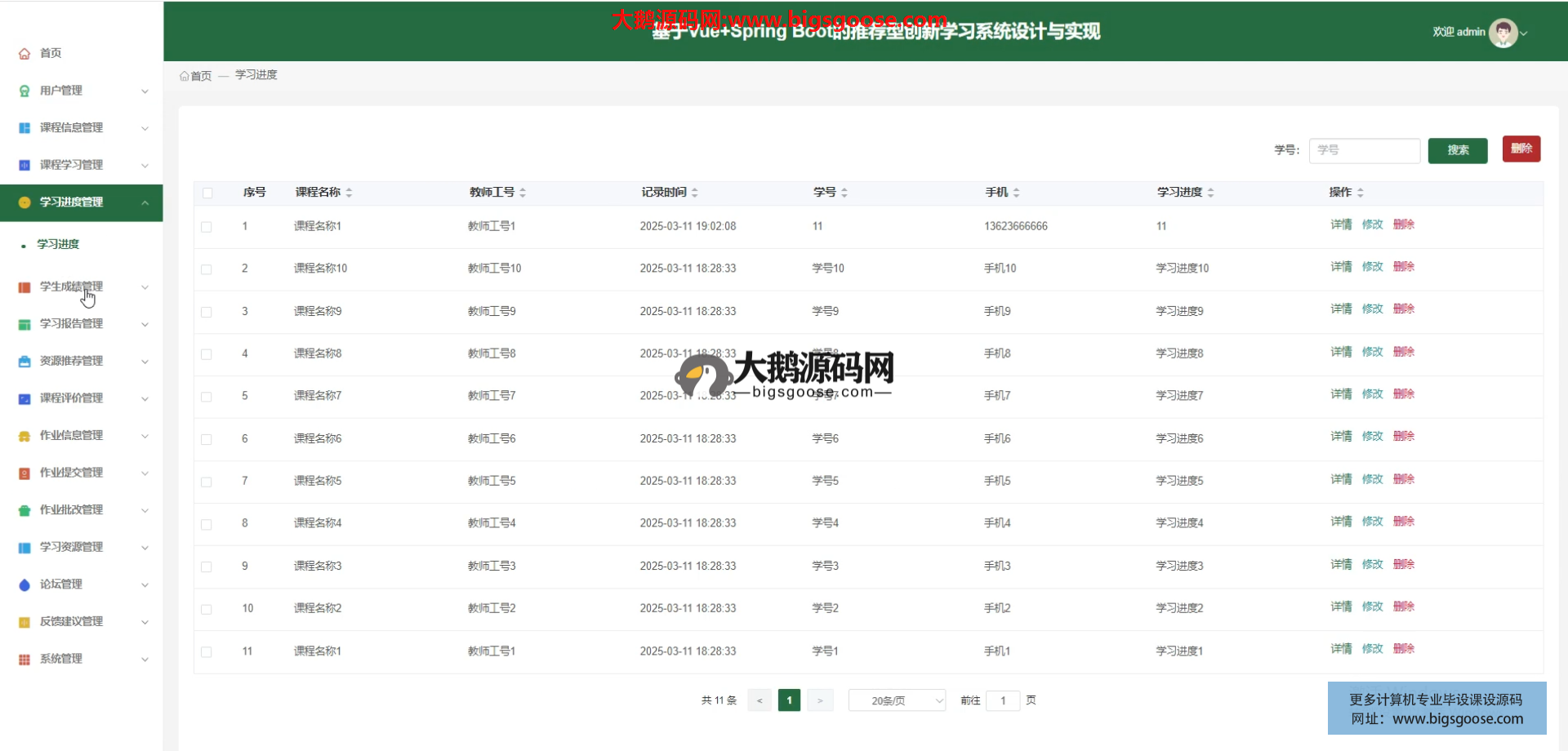The height and width of the screenshot is (751, 1568).
Task: Open the 课程评价管理 menu
Action: pyautogui.click(x=72, y=398)
